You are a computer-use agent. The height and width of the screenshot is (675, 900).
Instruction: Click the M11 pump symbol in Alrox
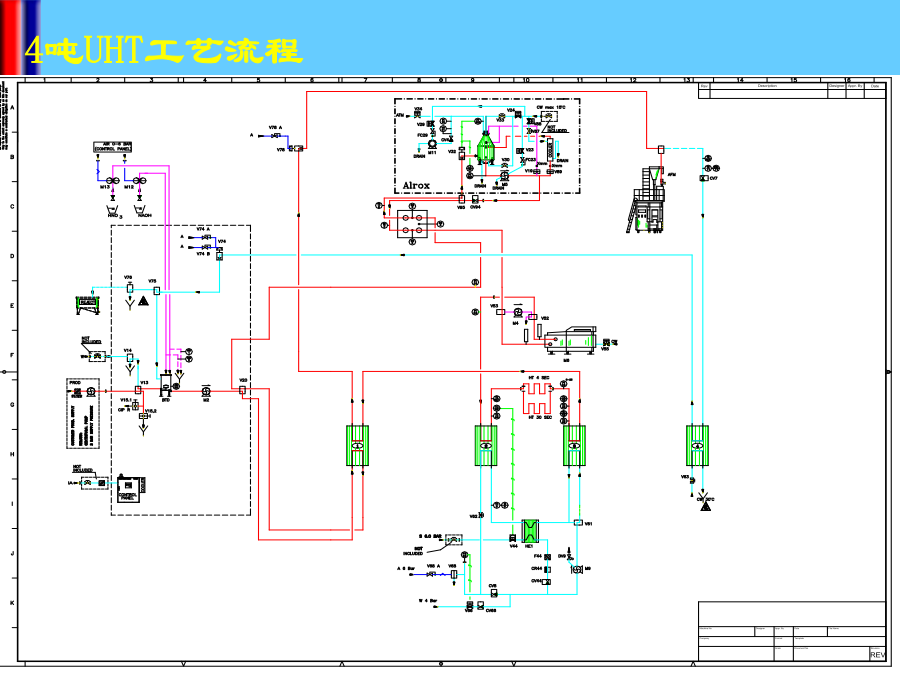coord(432,144)
